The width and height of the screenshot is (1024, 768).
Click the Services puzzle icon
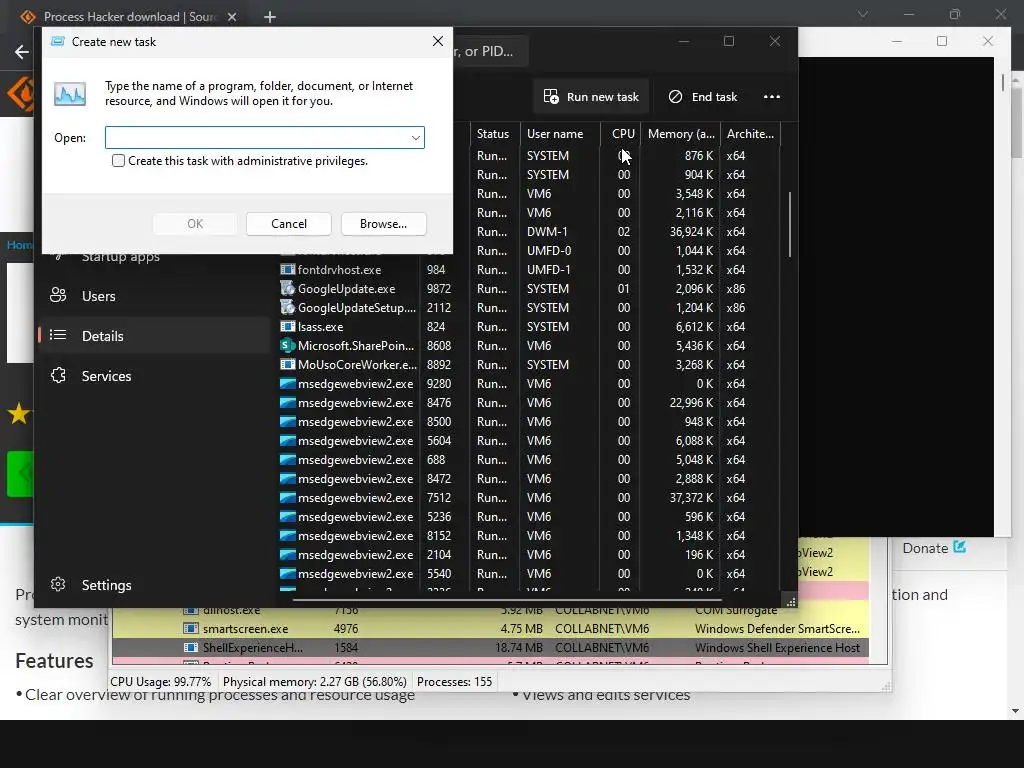(58, 376)
